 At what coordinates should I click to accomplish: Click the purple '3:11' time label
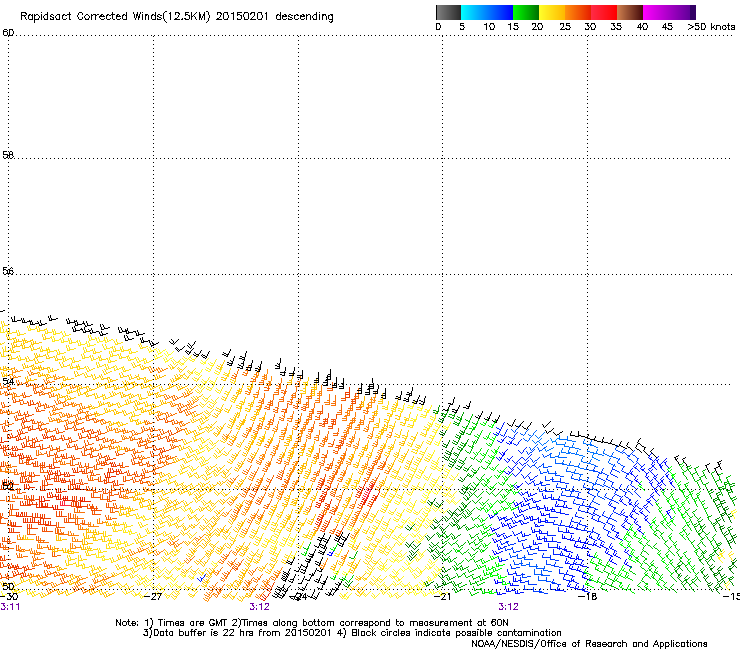coord(10,607)
